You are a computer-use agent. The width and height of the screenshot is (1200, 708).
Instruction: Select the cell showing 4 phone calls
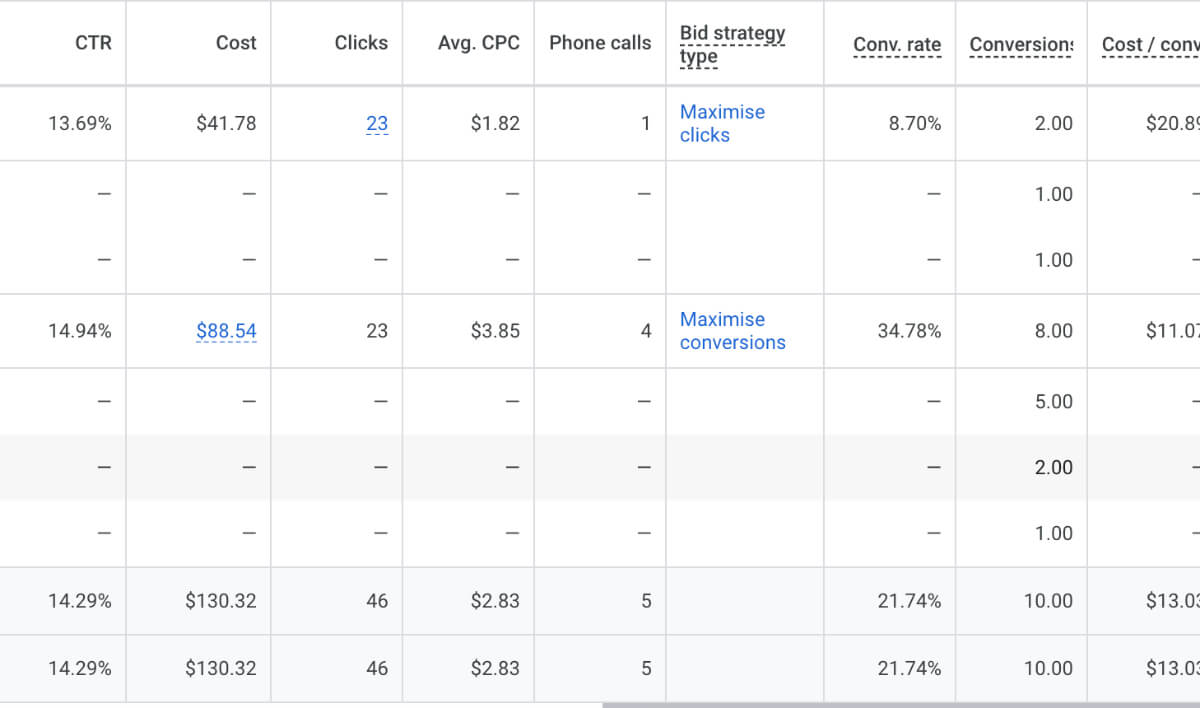(x=646, y=331)
